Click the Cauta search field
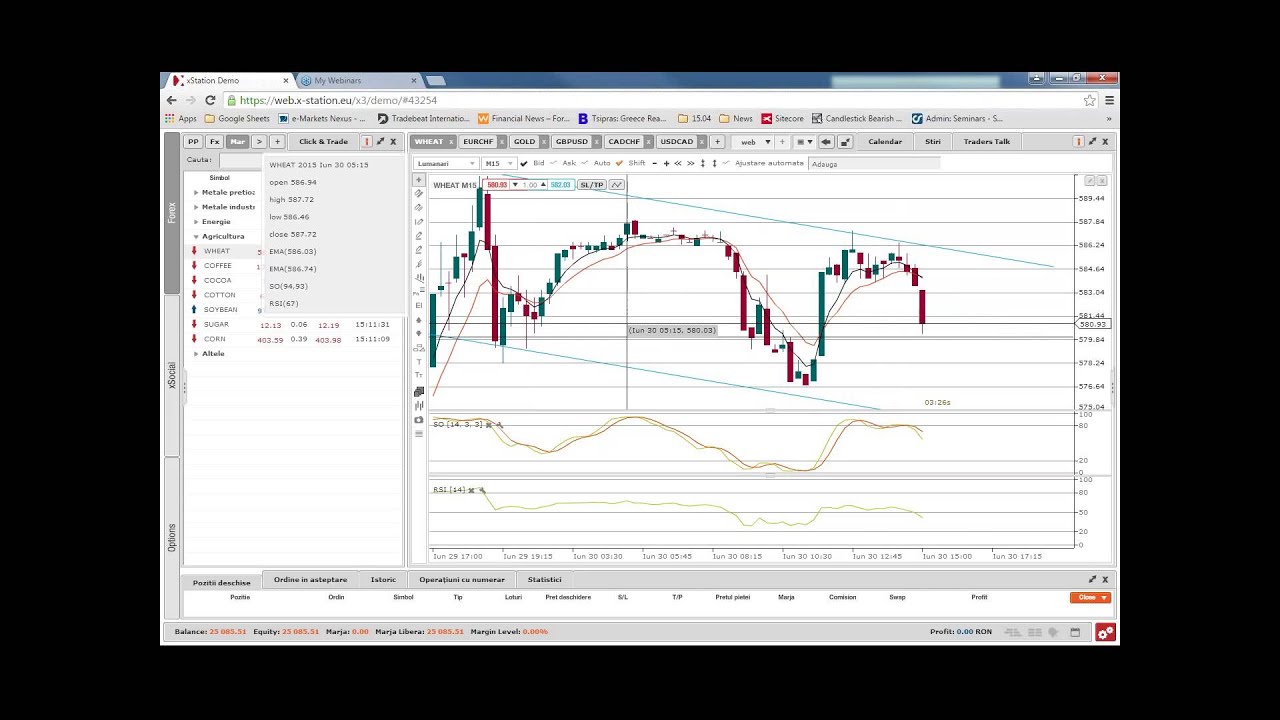 point(240,160)
